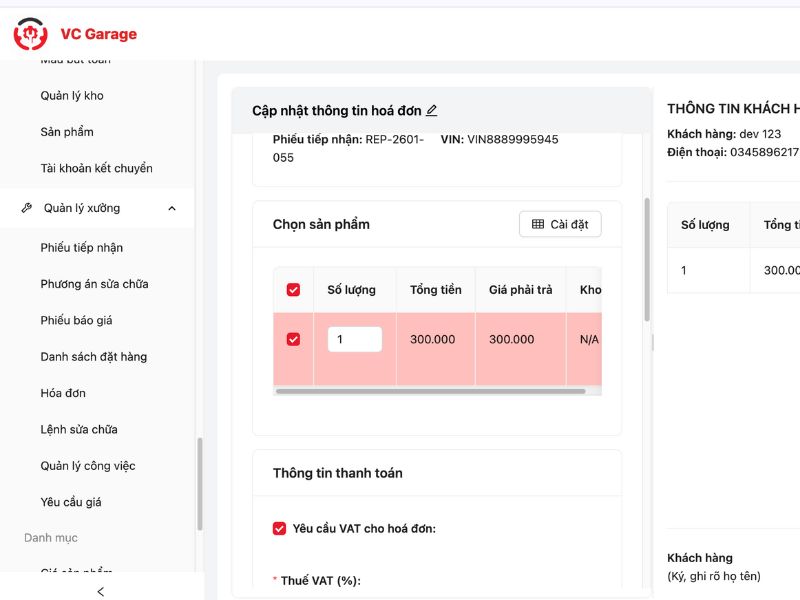Open Tài khoản kết chuyển menu item

tap(97, 168)
